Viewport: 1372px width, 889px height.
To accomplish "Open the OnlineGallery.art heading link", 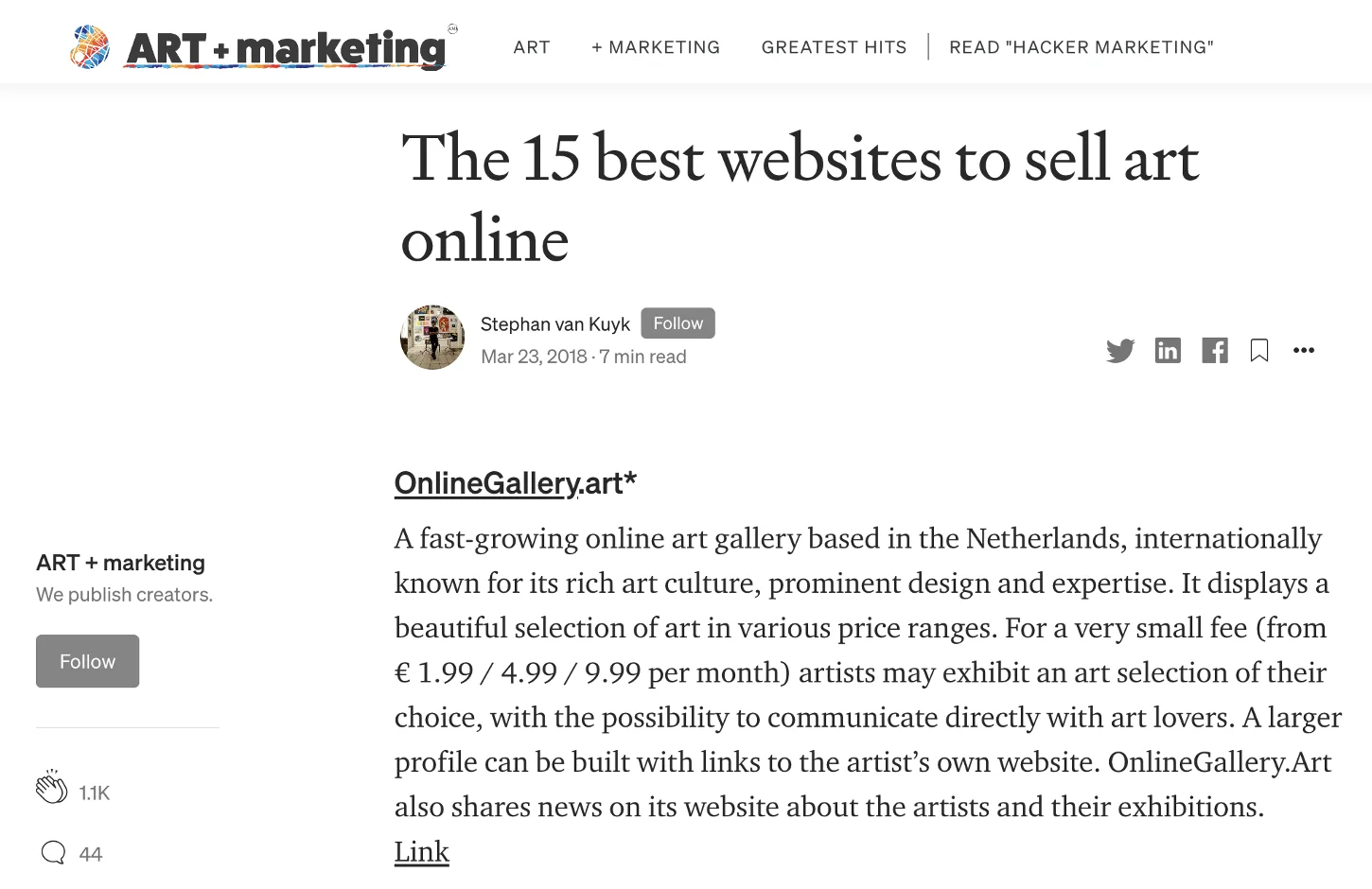I will [x=515, y=483].
